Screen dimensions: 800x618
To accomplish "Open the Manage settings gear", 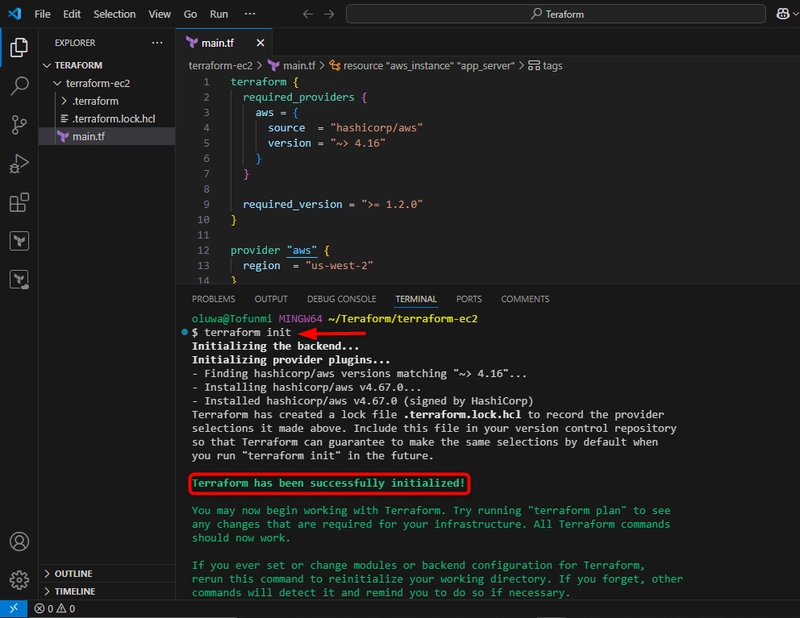I will [19, 580].
